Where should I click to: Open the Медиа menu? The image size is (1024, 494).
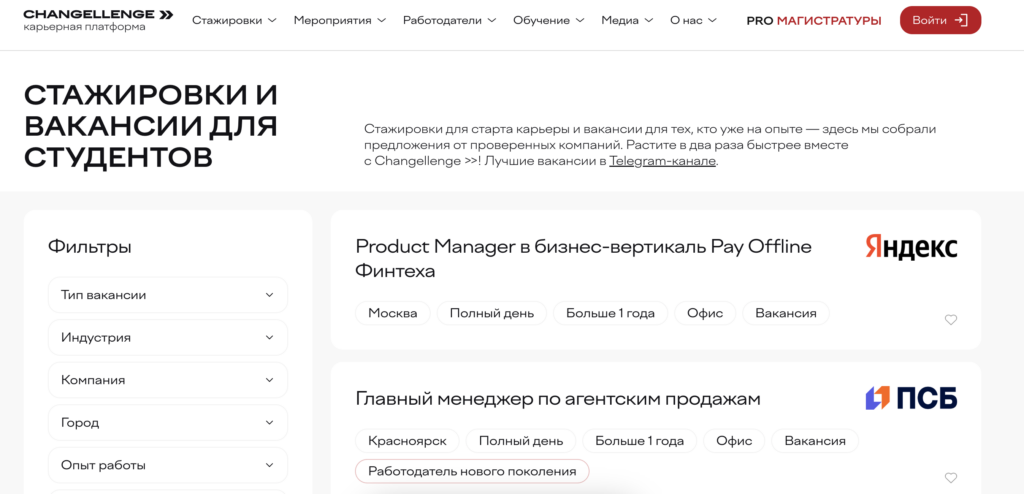point(627,20)
